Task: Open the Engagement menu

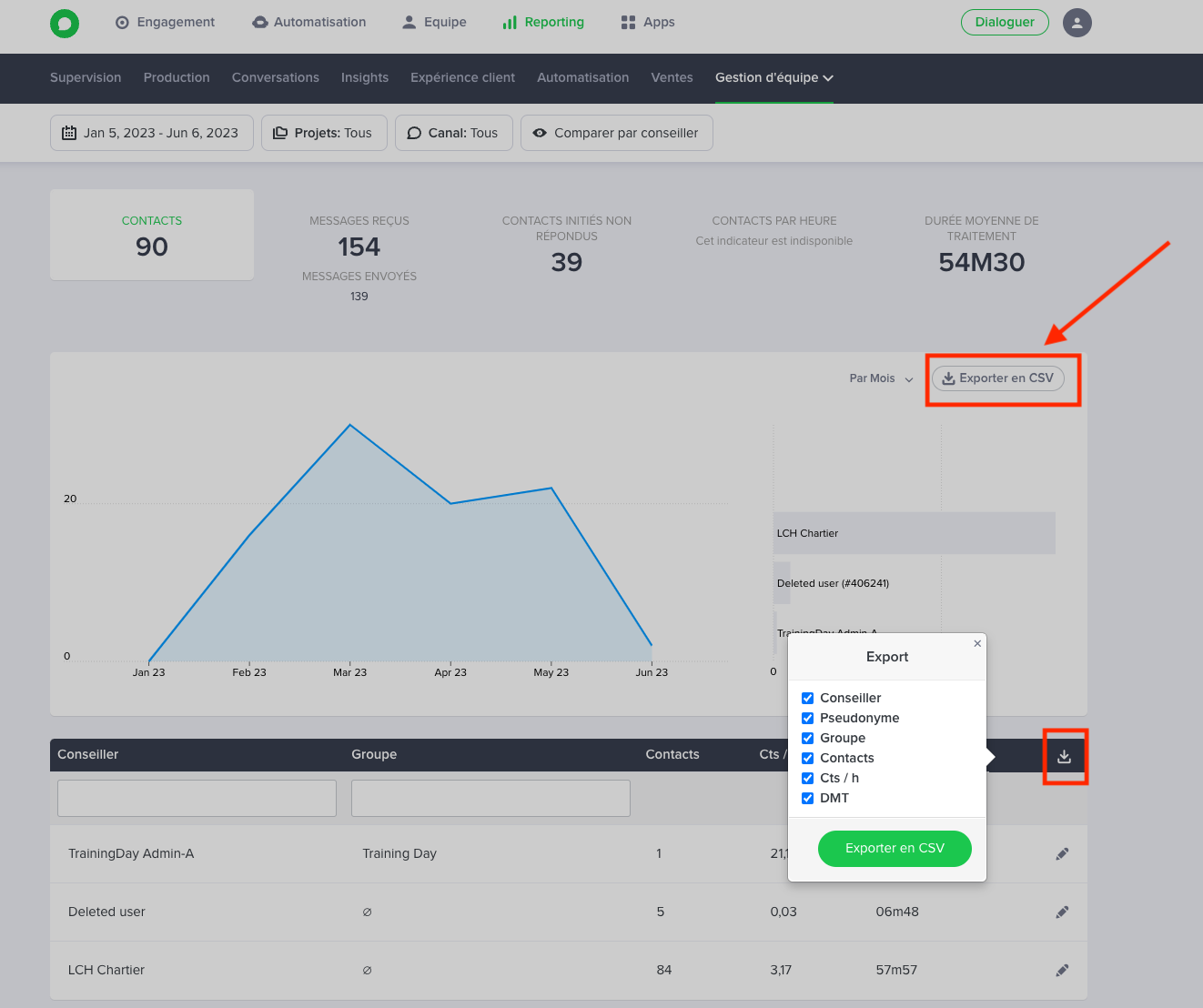Action: (x=165, y=22)
